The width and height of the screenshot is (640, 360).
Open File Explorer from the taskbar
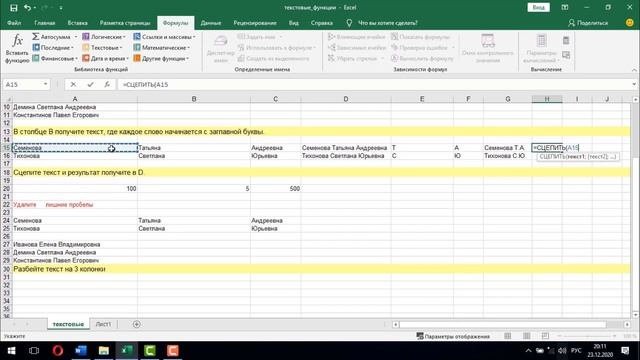coord(104,351)
